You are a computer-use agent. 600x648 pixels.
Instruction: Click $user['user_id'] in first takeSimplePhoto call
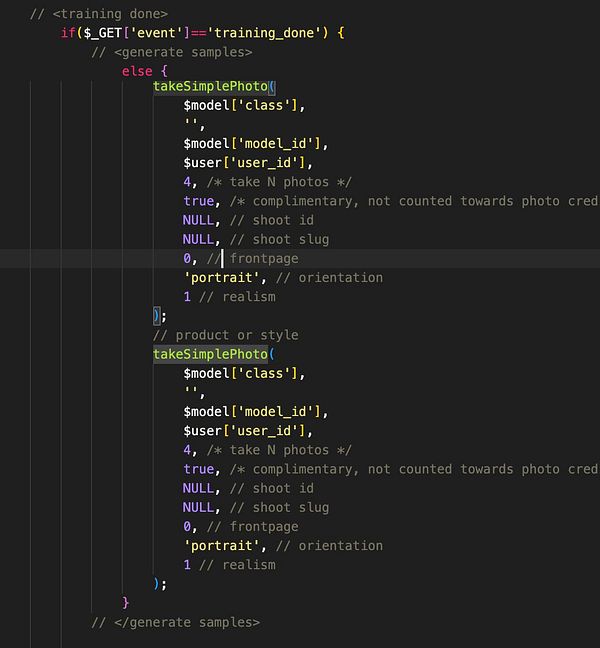(x=244, y=163)
